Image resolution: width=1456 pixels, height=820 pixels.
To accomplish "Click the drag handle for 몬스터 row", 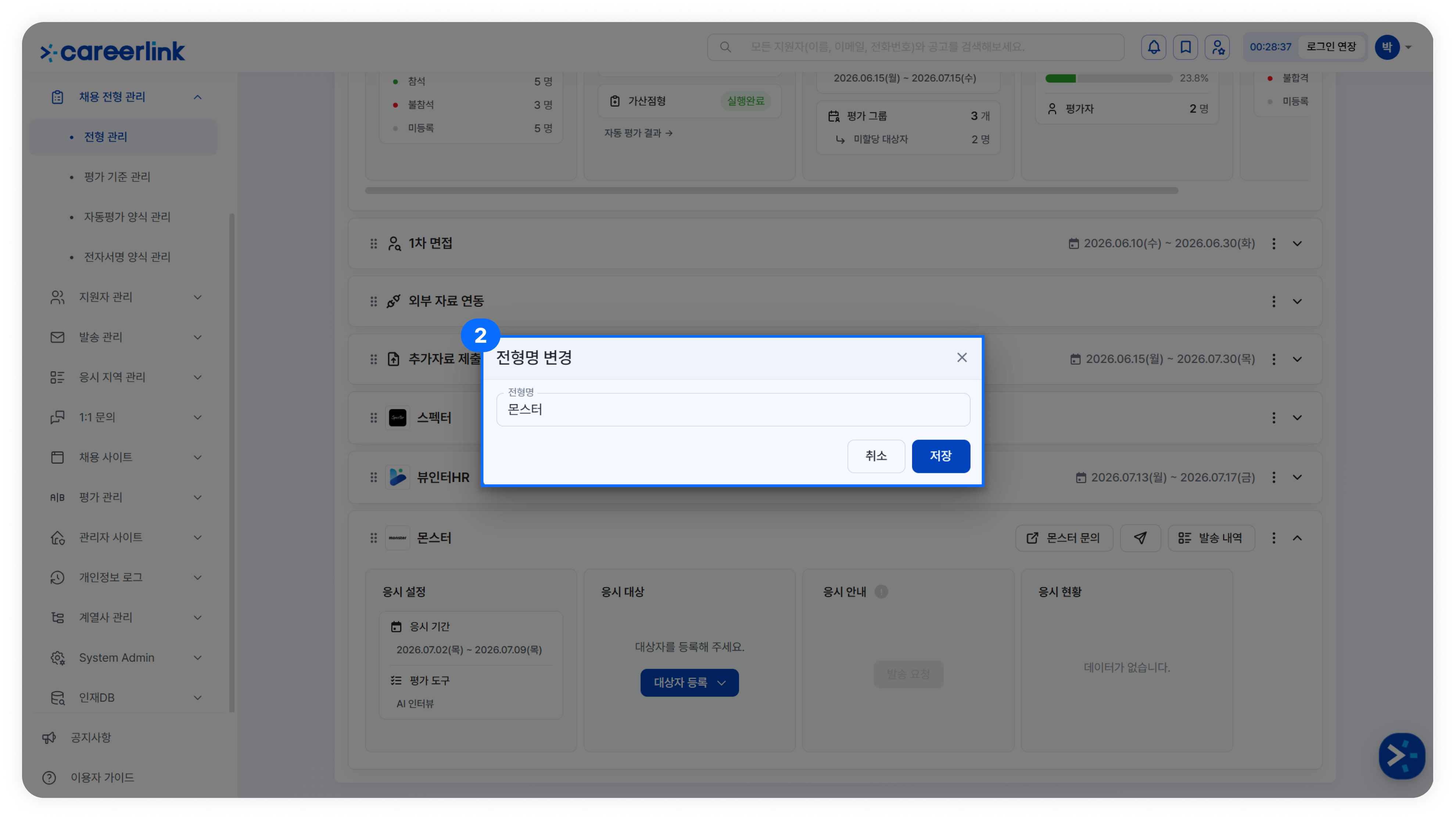I will [374, 538].
